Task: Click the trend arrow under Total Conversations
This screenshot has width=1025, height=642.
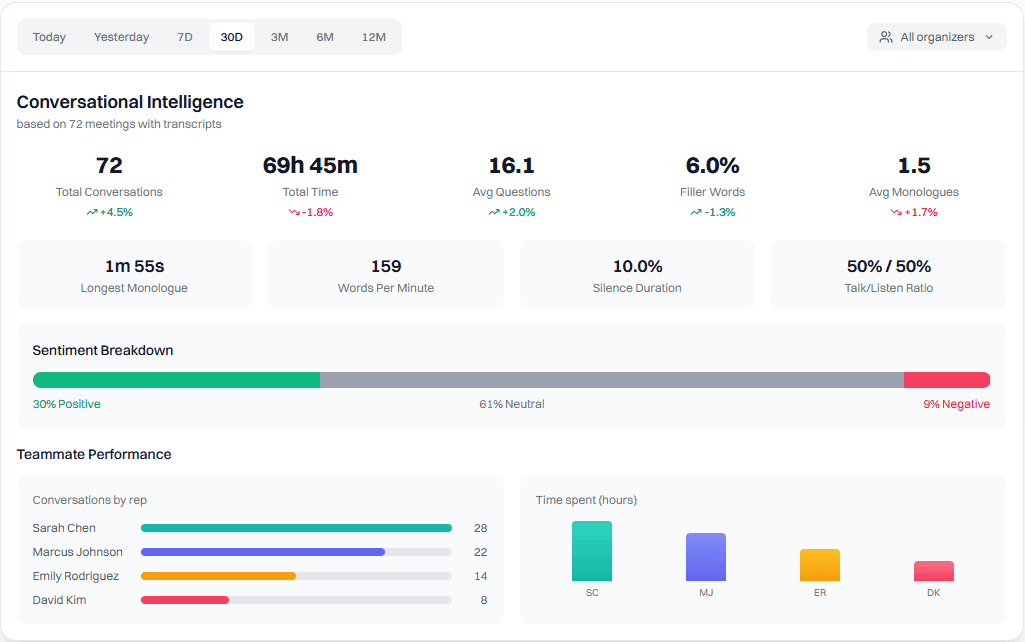Action: click(92, 212)
